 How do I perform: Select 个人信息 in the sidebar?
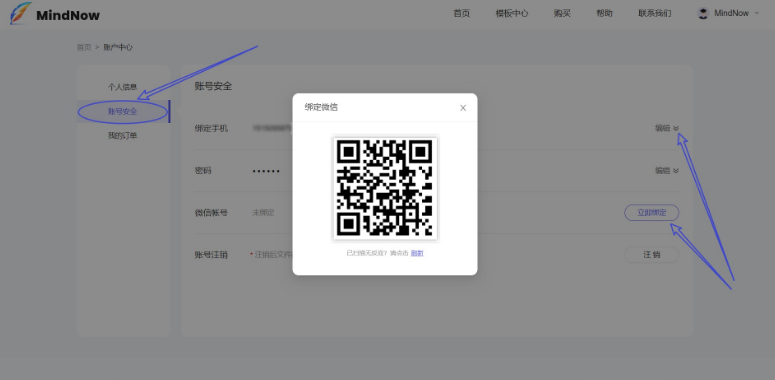tap(122, 87)
